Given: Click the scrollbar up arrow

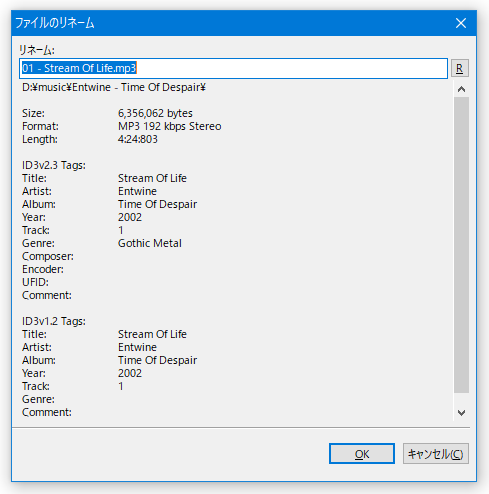Looking at the screenshot, I should pos(461,89).
